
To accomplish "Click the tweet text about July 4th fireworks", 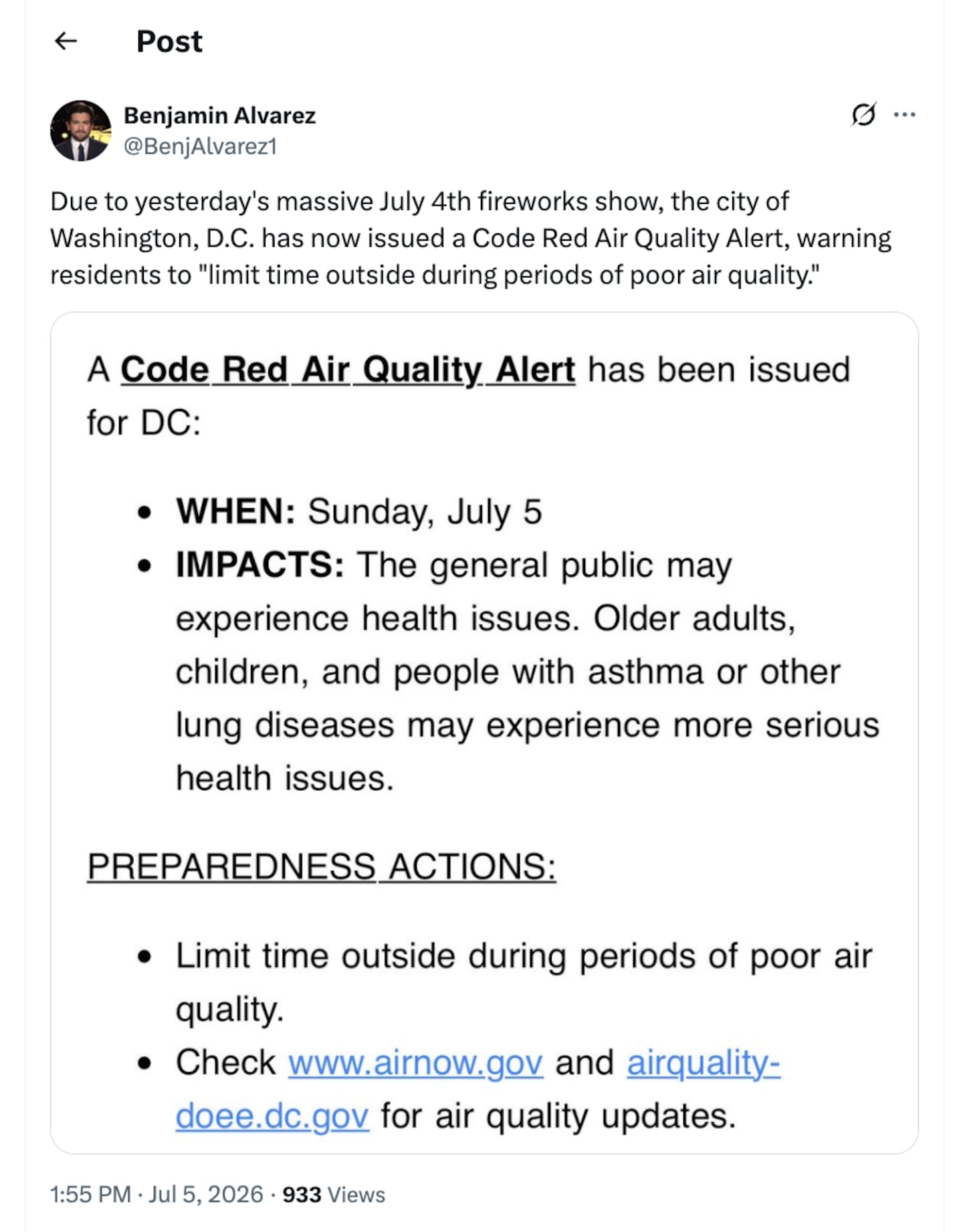I will pyautogui.click(x=471, y=238).
